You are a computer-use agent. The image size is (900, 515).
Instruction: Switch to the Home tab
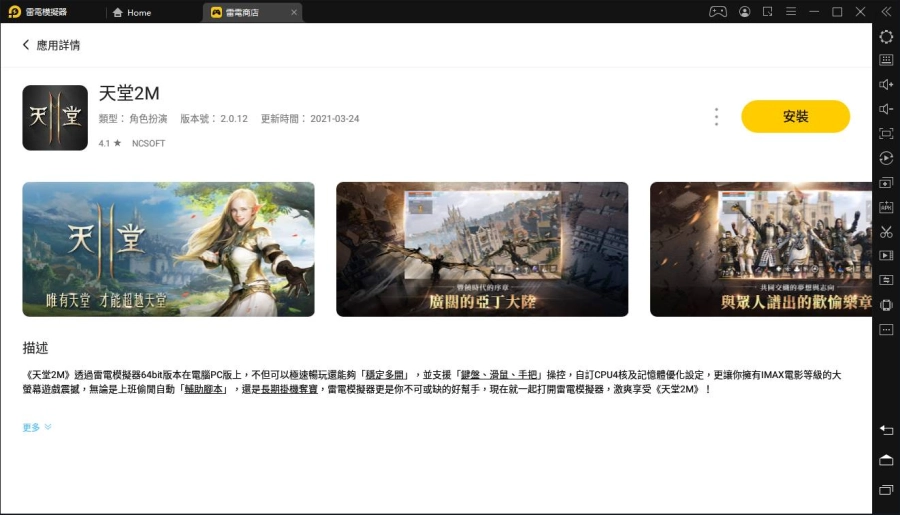tap(132, 12)
